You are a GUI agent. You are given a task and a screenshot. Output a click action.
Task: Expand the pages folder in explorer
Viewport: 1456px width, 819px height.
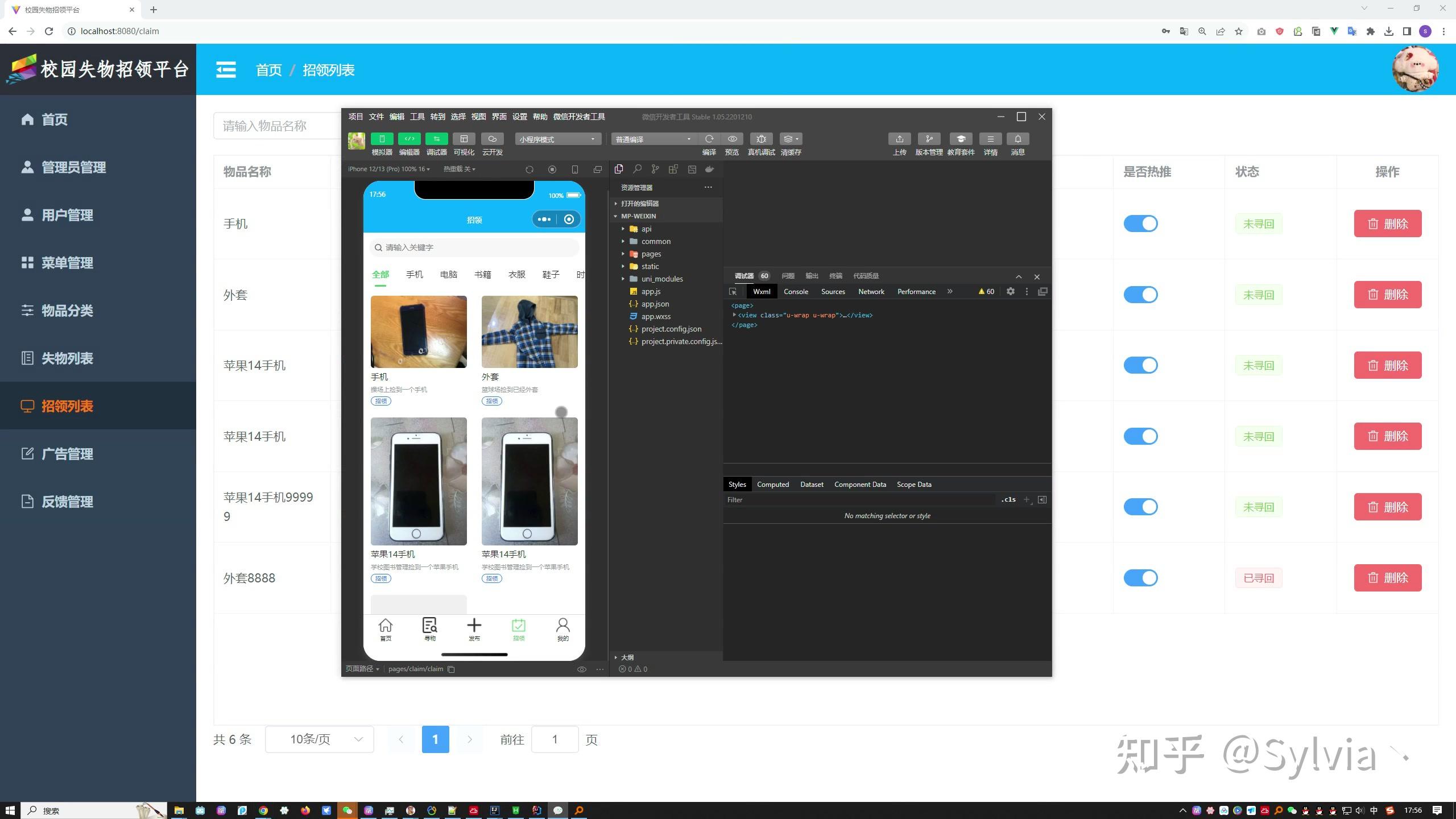tap(651, 254)
